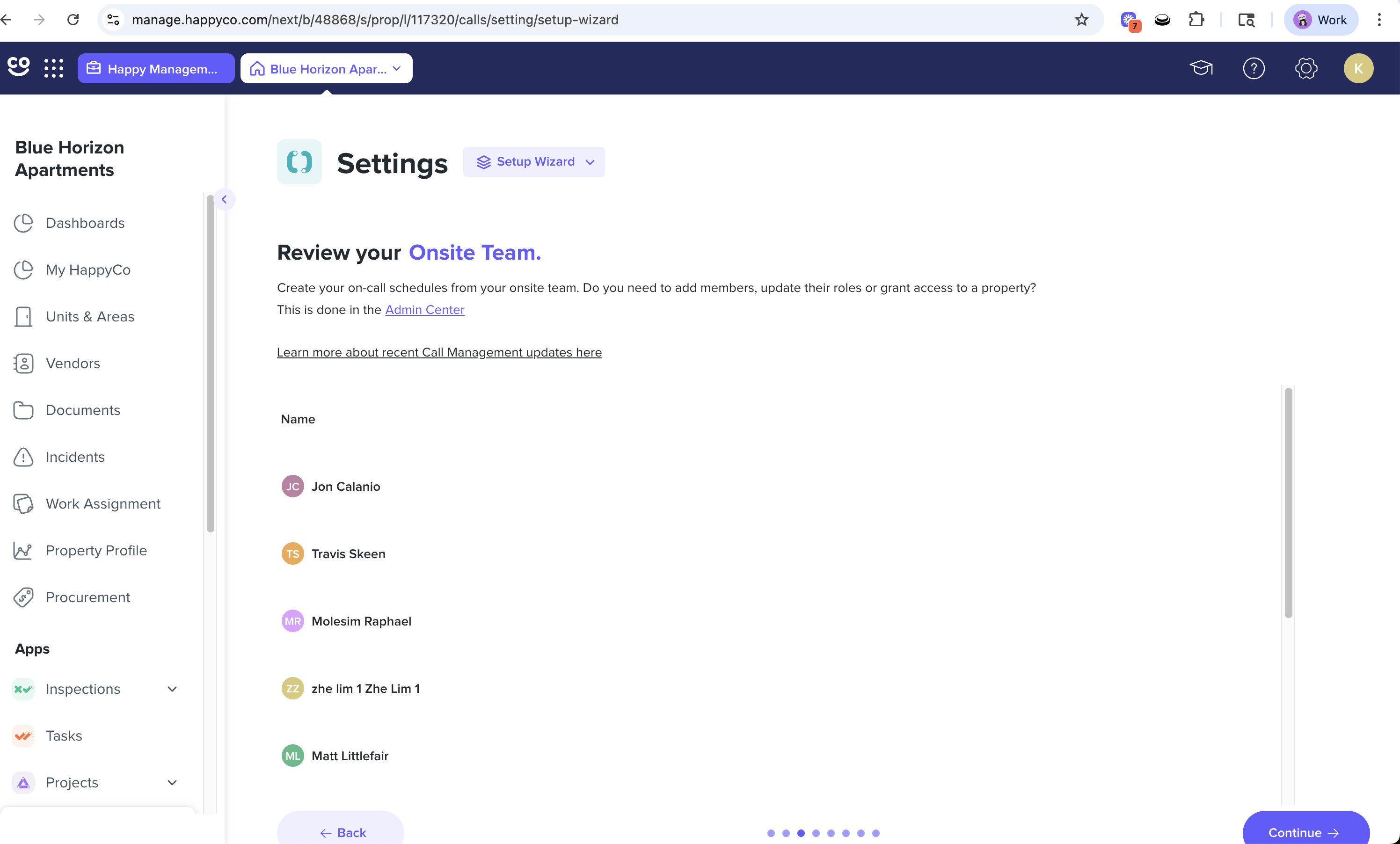The image size is (1400, 844).
Task: Open Vendors in the sidebar
Action: click(73, 363)
